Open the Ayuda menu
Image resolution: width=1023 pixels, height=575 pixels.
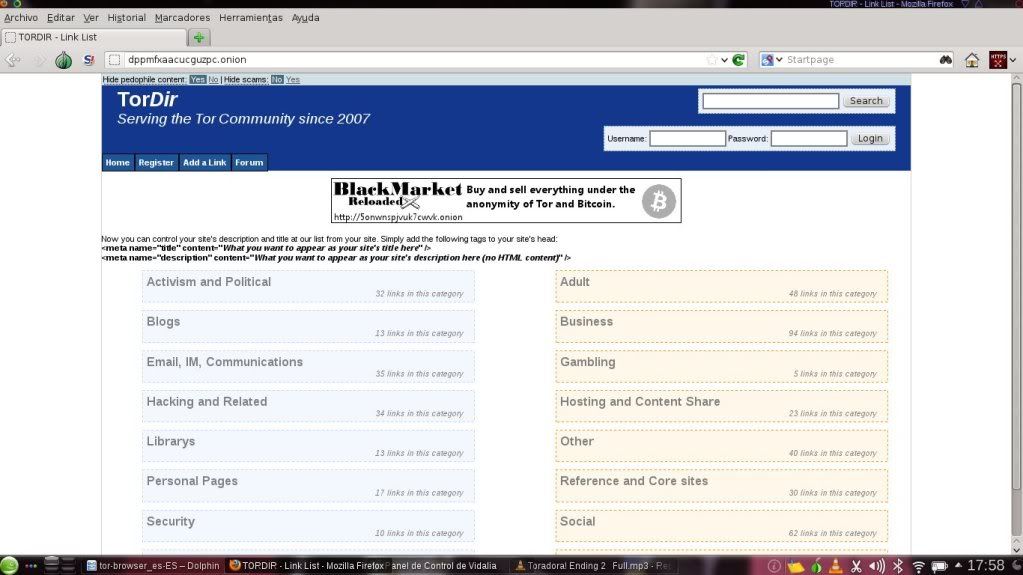pyautogui.click(x=305, y=18)
